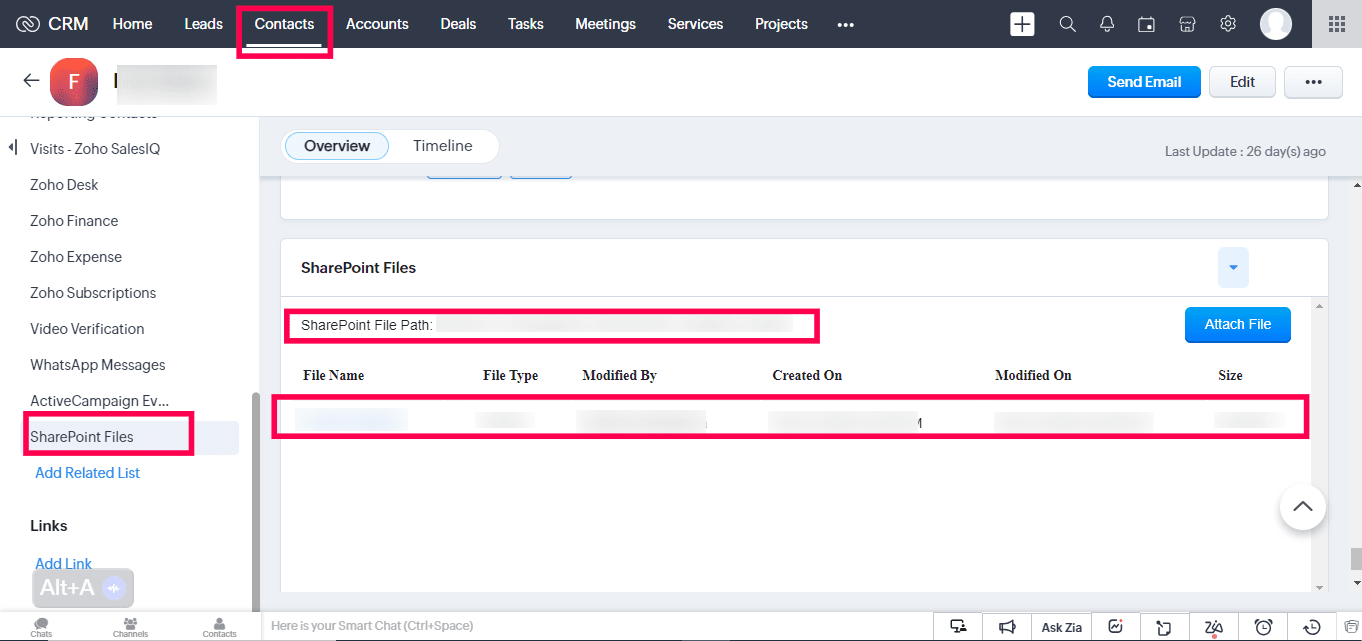
Task: Open the quick create plus icon
Action: click(1022, 24)
